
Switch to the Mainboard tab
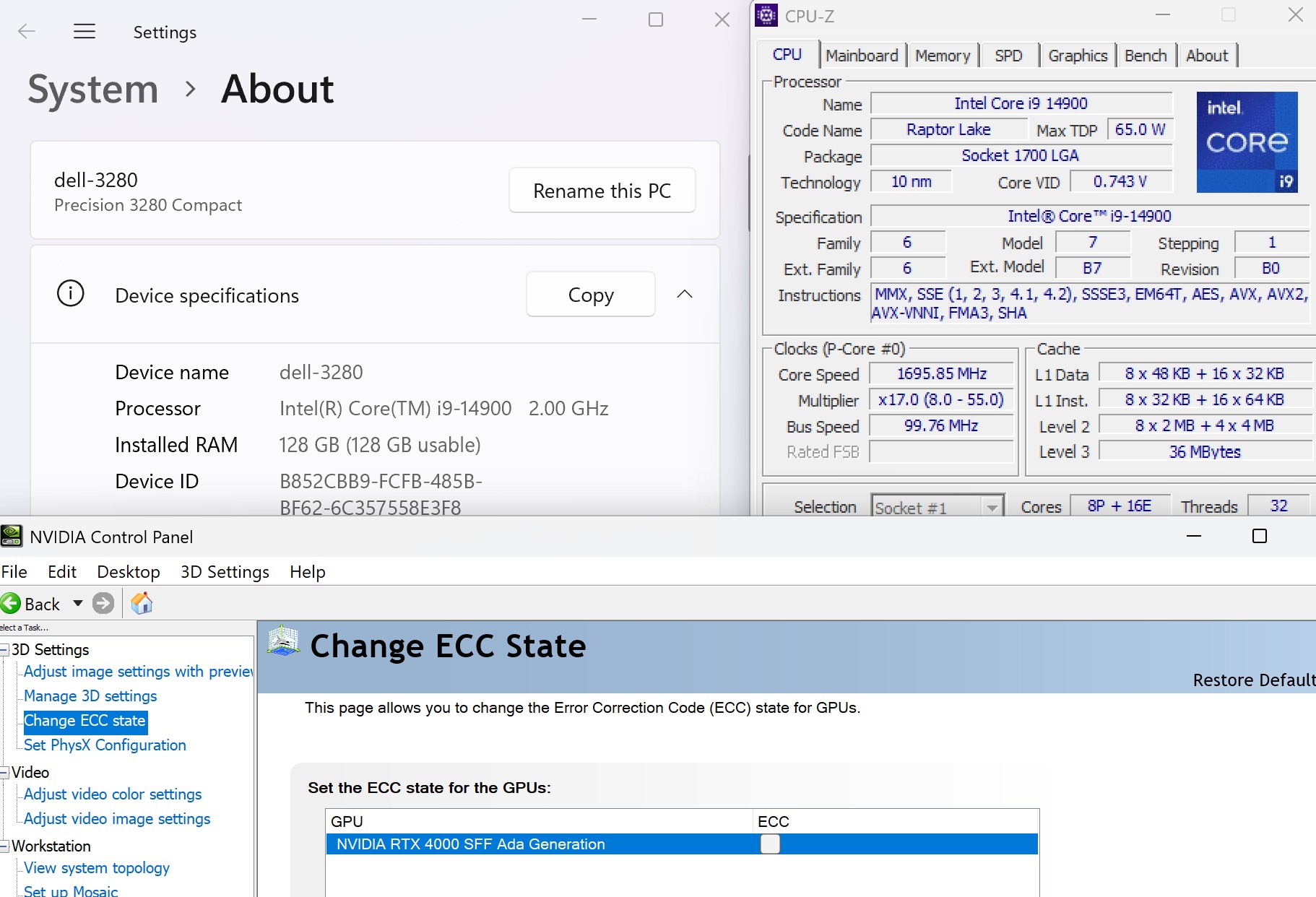click(862, 56)
